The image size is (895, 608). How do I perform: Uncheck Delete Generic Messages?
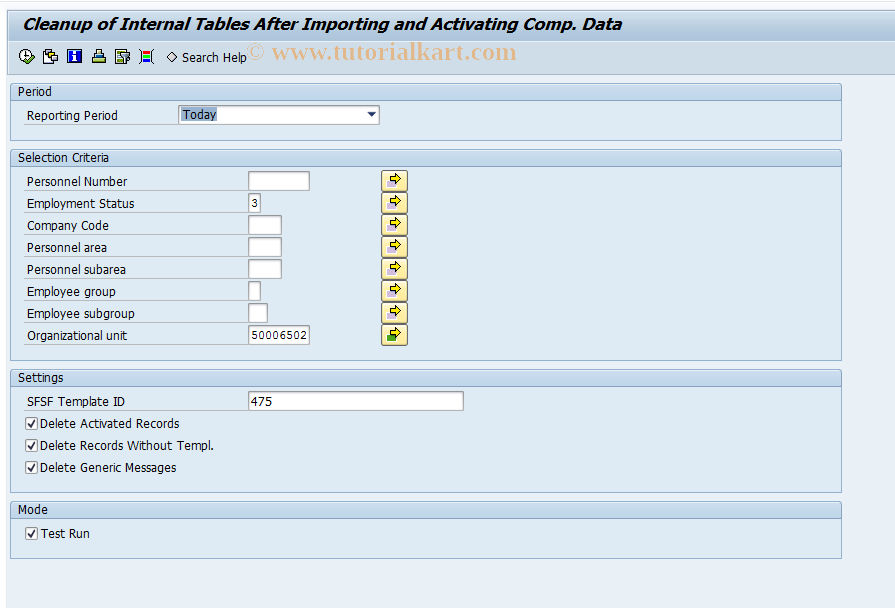coord(32,468)
